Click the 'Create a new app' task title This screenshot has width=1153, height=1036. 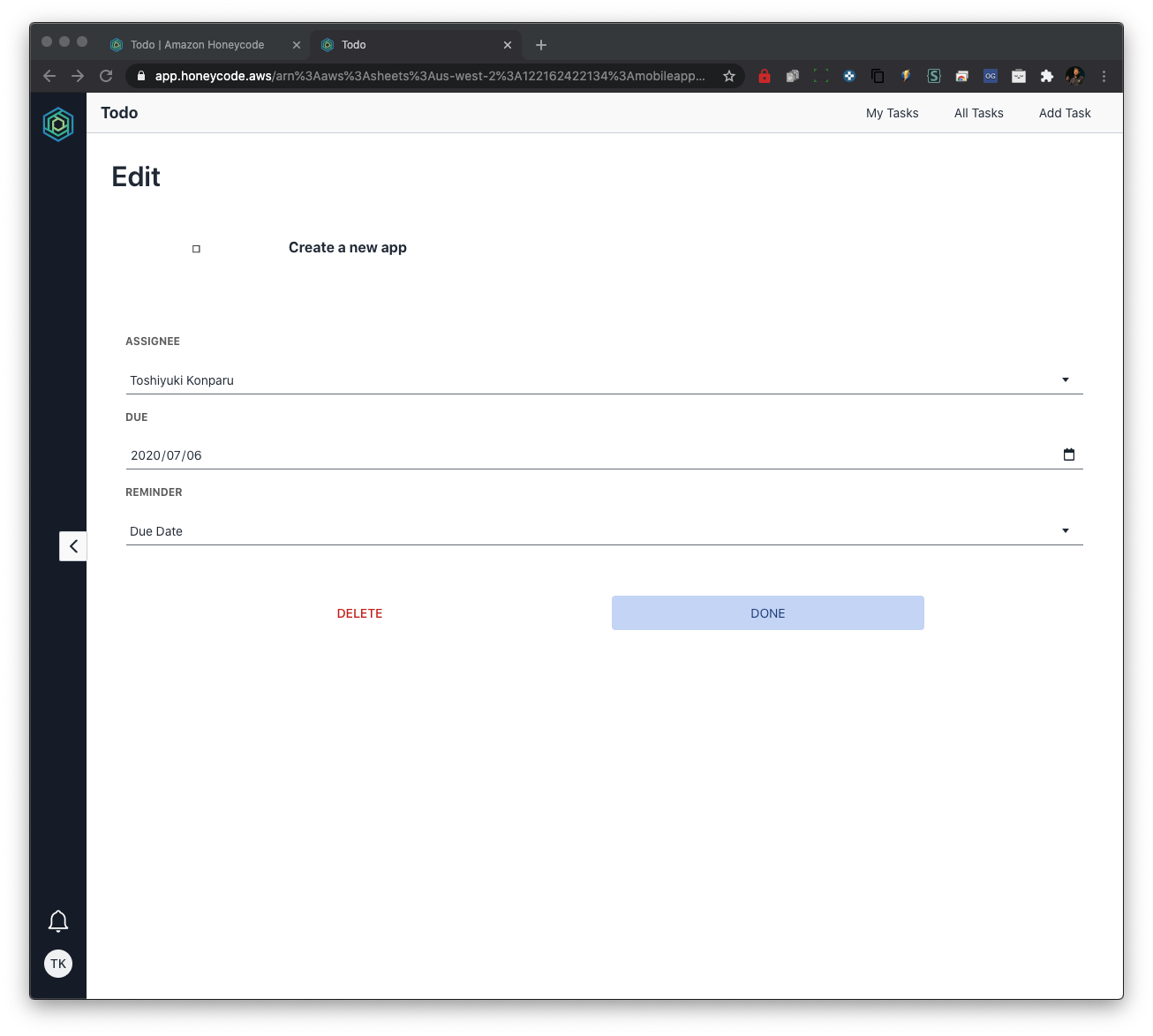348,248
